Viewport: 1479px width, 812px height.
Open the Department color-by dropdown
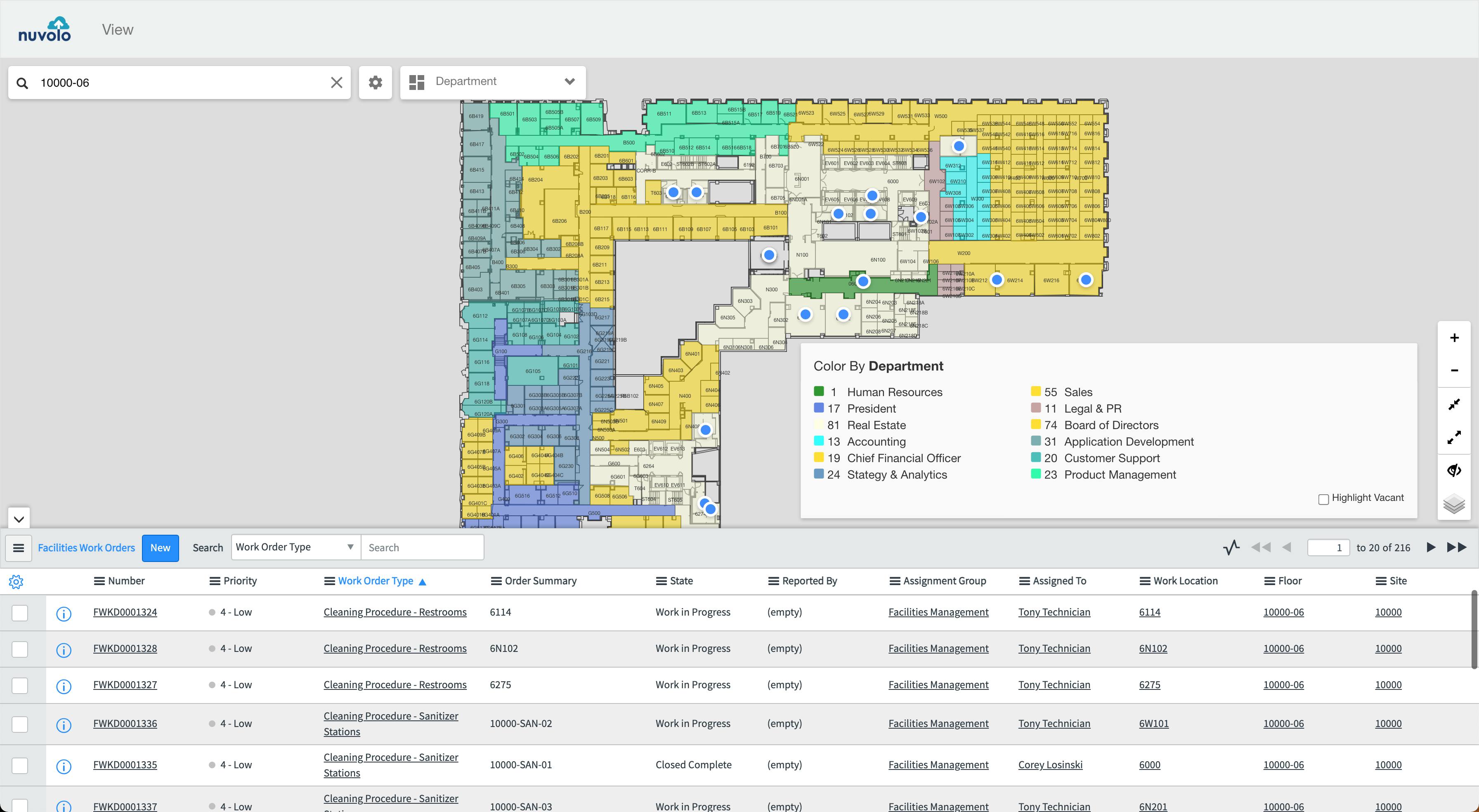[493, 82]
